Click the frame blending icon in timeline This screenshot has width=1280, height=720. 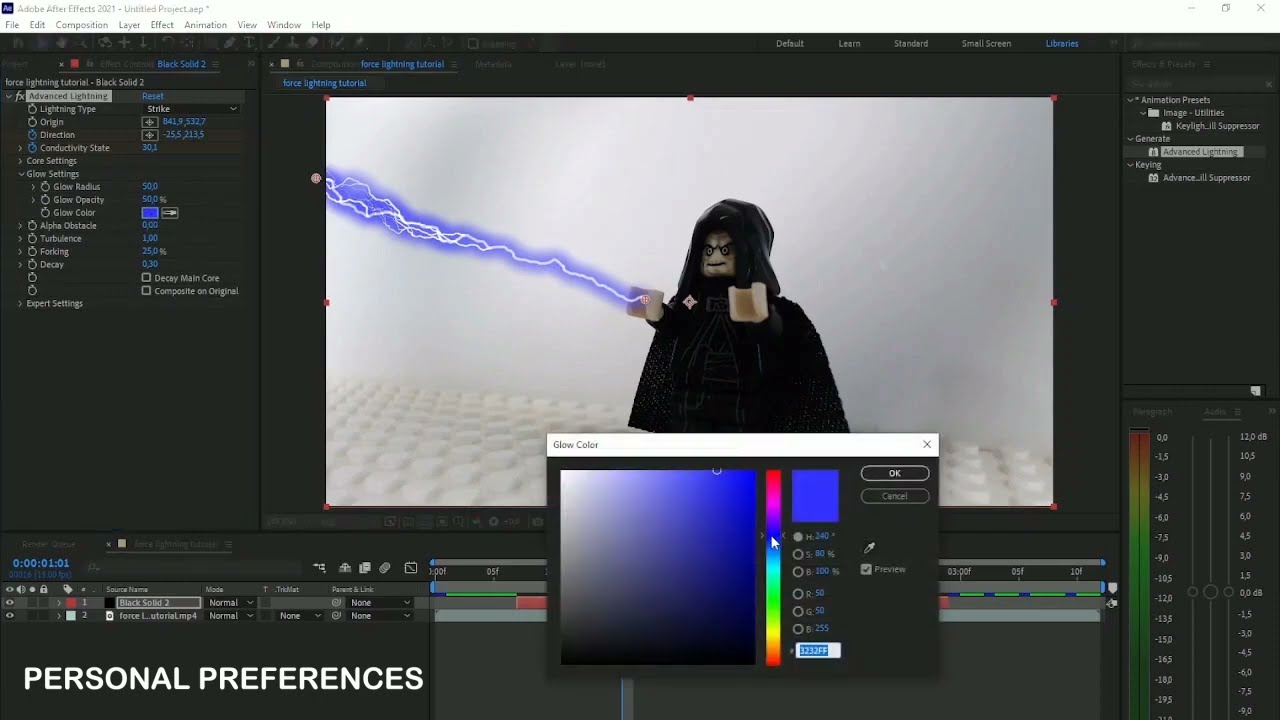[365, 568]
